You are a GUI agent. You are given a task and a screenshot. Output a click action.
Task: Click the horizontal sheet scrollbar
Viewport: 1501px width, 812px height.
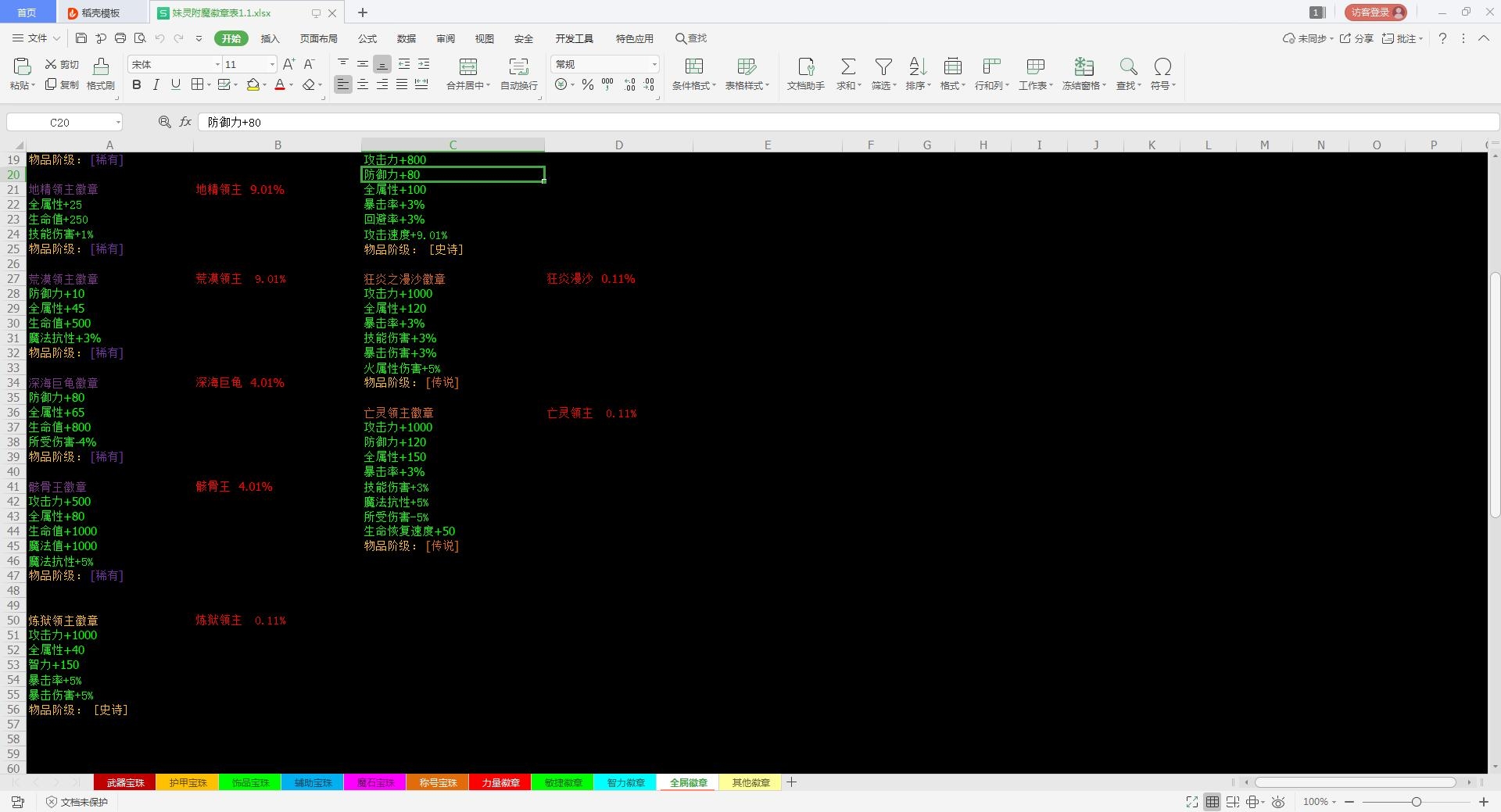coord(1355,782)
